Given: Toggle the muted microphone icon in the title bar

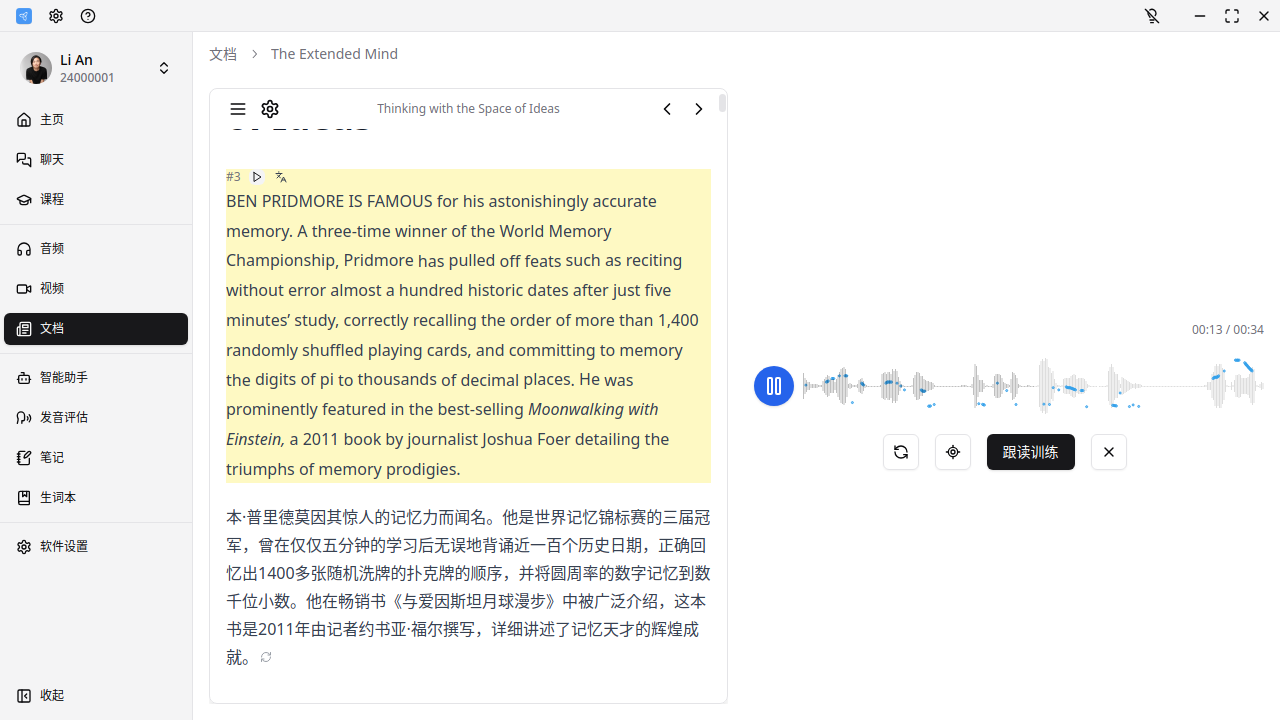Looking at the screenshot, I should 1152,16.
